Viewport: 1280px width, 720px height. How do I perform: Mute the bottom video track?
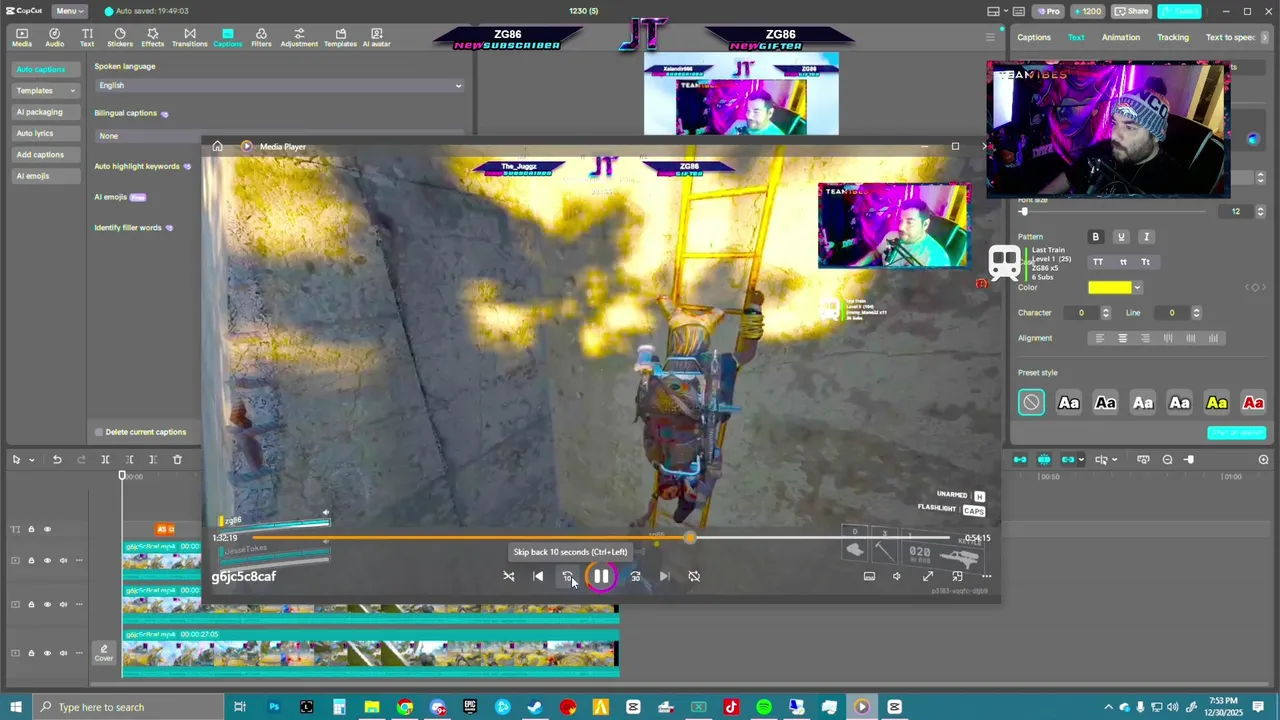[63, 653]
